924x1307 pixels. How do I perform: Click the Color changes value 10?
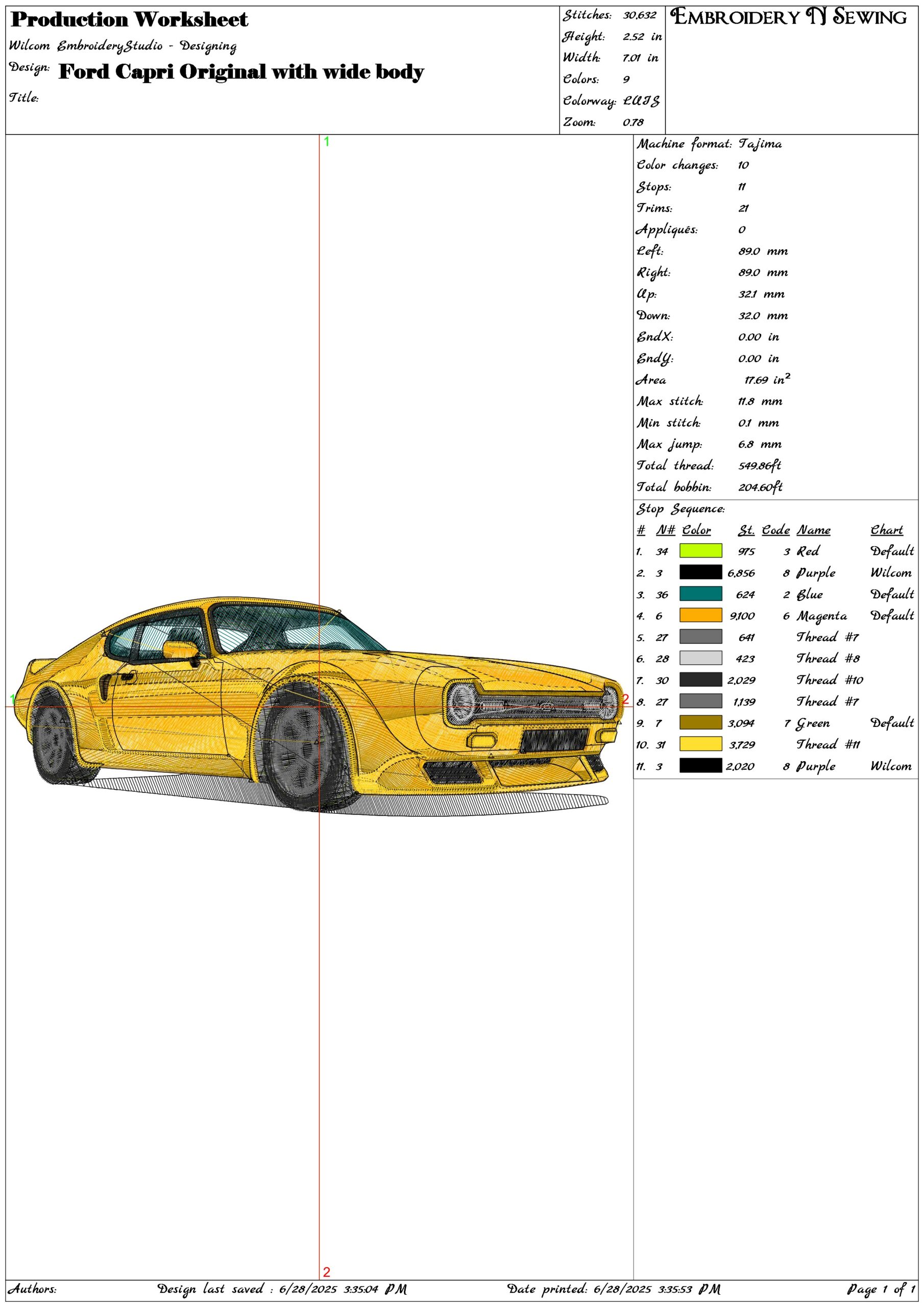tap(743, 165)
